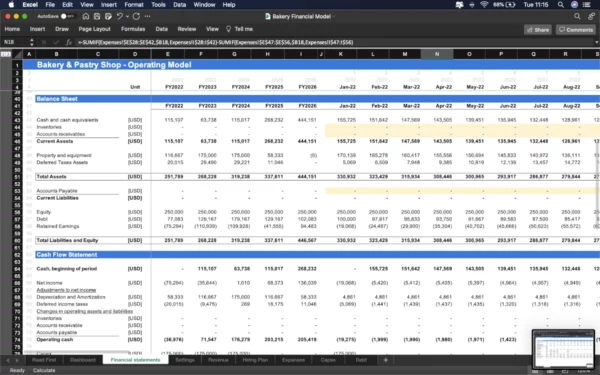This screenshot has width=600, height=375.
Task: Click the search magnifier in Excel title bar
Action: click(577, 16)
